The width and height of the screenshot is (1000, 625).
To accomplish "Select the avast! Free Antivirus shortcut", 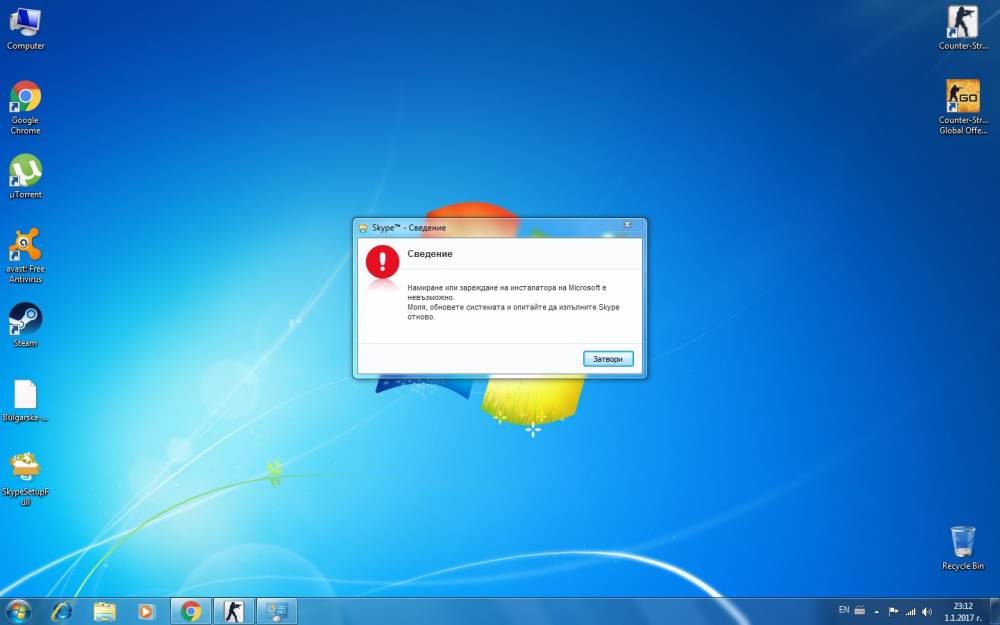I will coord(26,255).
